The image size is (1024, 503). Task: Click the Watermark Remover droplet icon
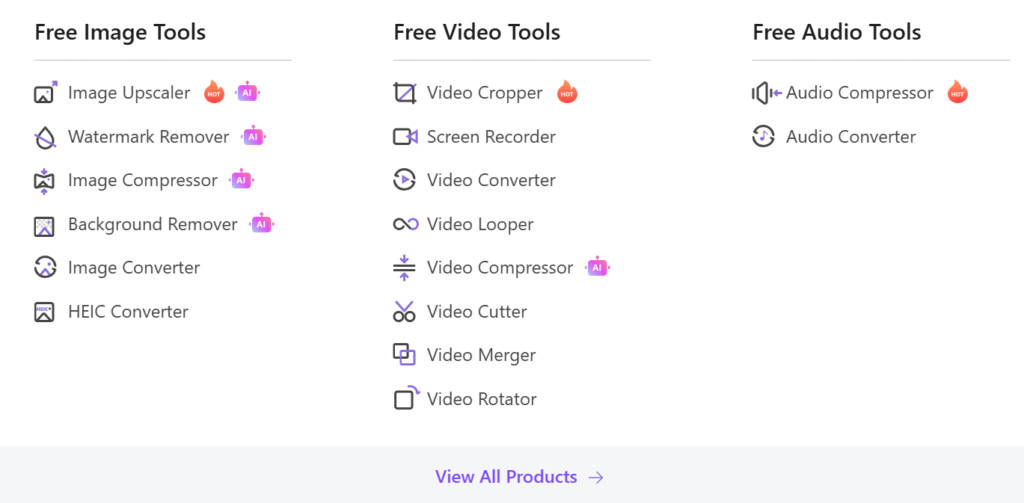click(x=45, y=137)
